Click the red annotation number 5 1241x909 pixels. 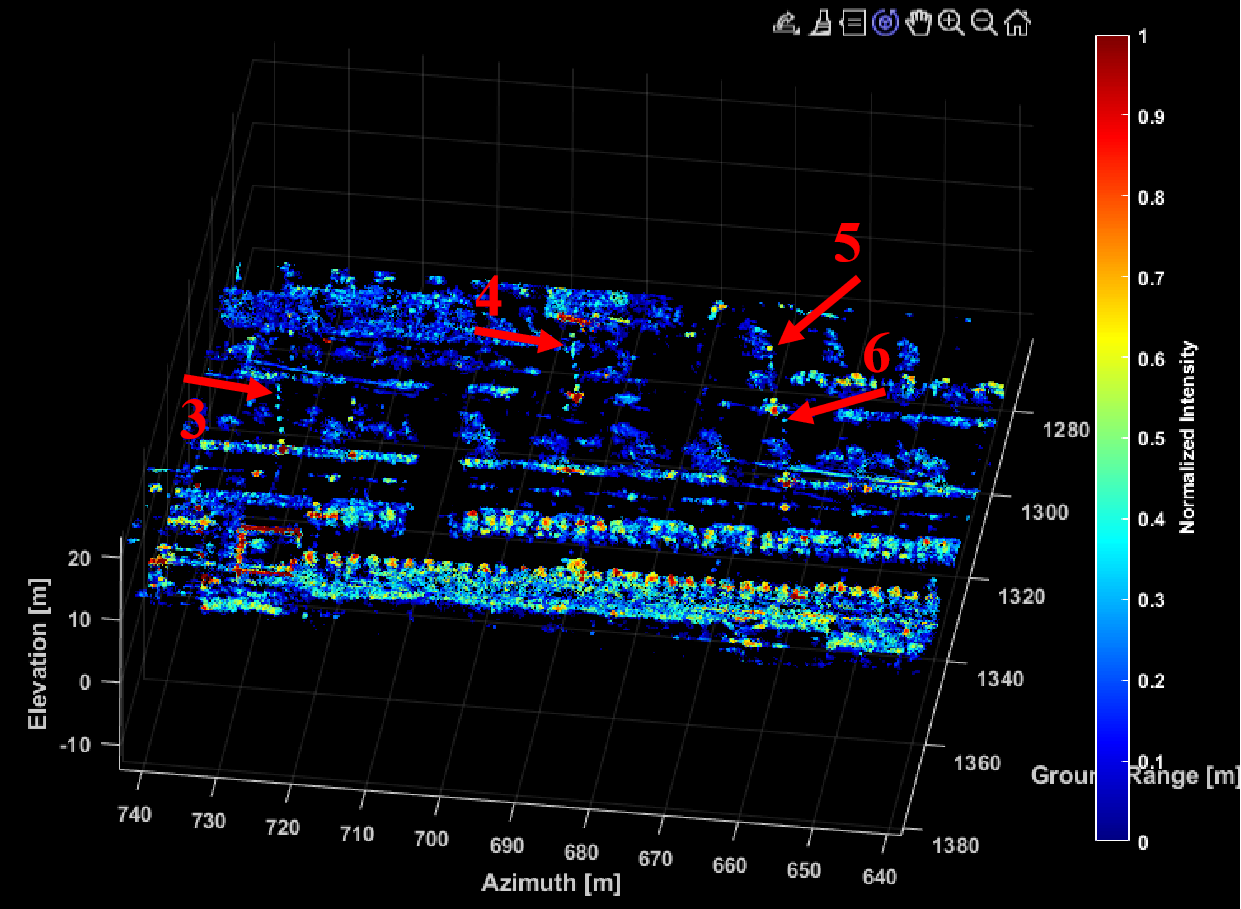(x=847, y=243)
